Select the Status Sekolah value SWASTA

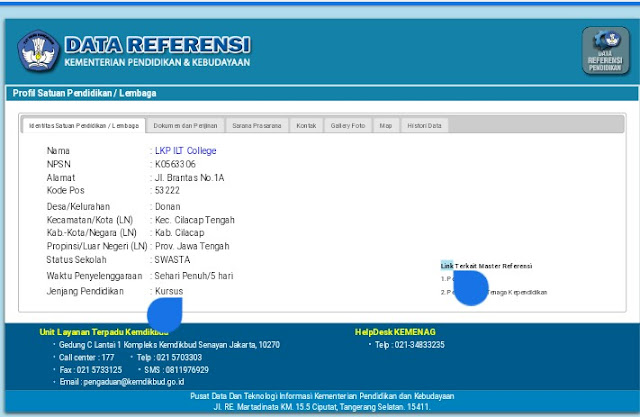172,260
